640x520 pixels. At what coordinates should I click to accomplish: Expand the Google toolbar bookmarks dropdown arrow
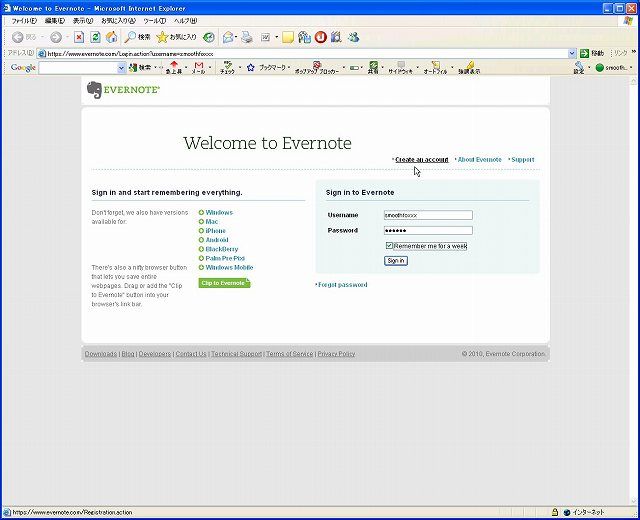[x=289, y=67]
